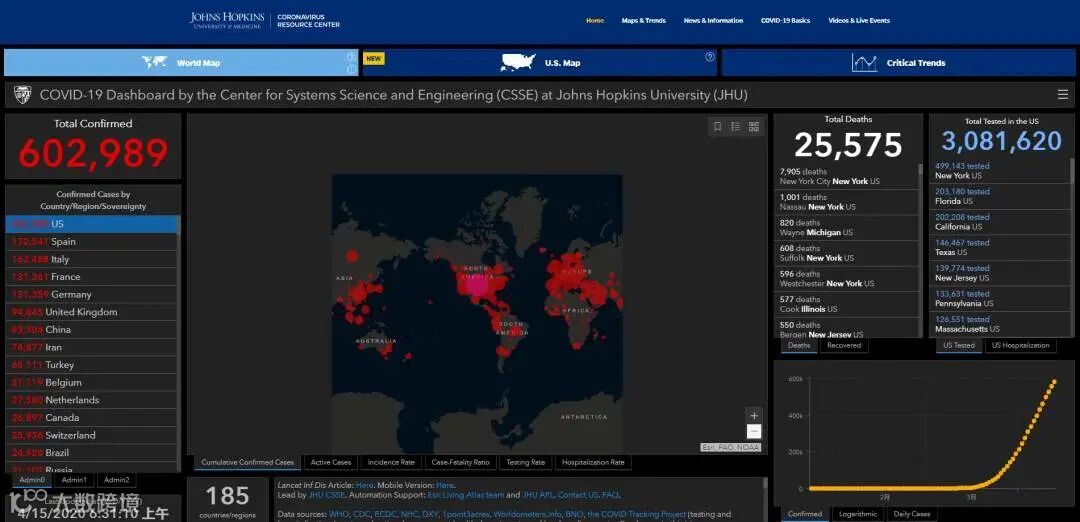Click the help icon on the World Map banner
1080x522 pixels.
pos(351,57)
